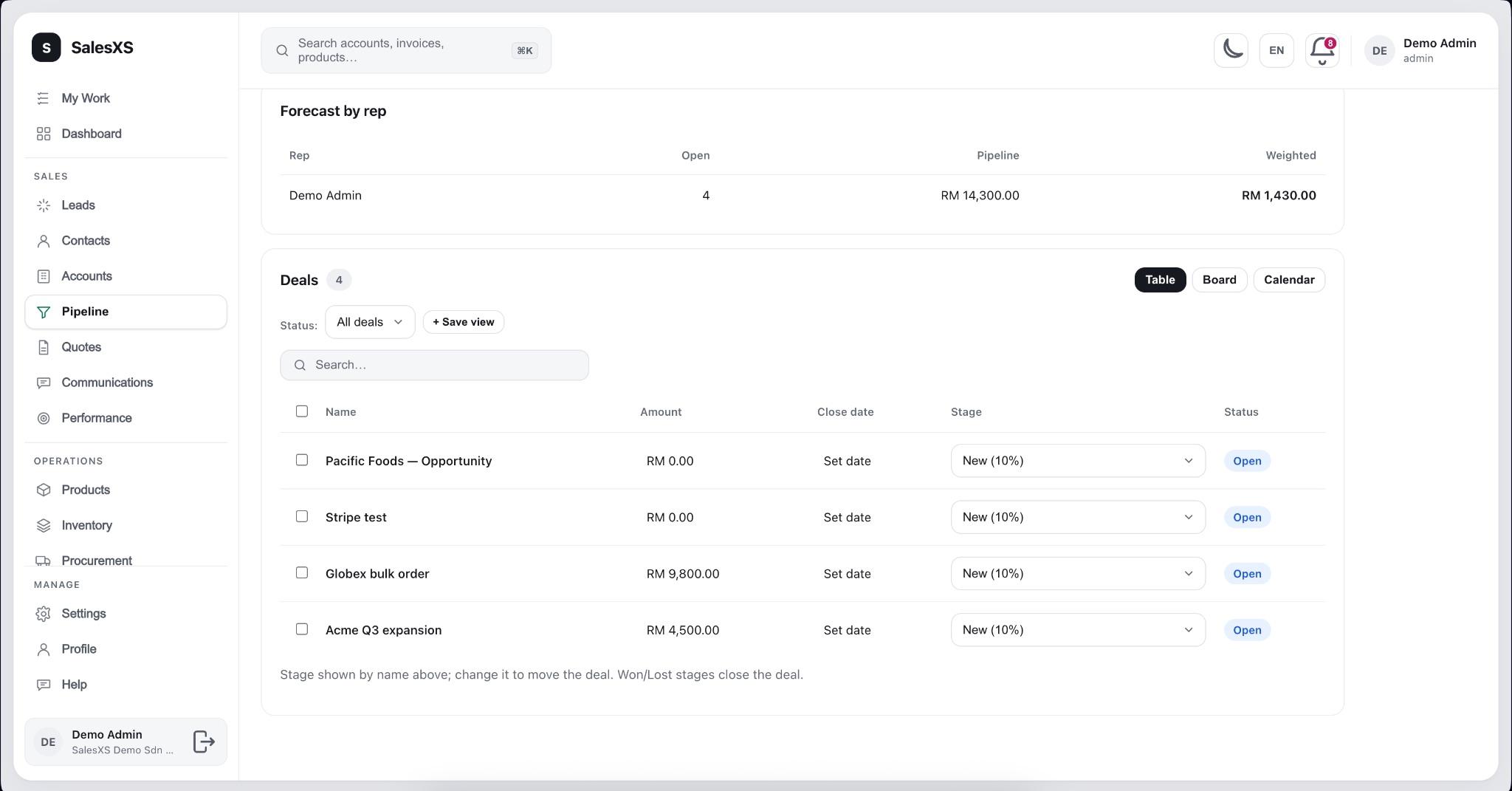Open Help via its message icon
This screenshot has width=1512, height=791.
click(x=44, y=685)
